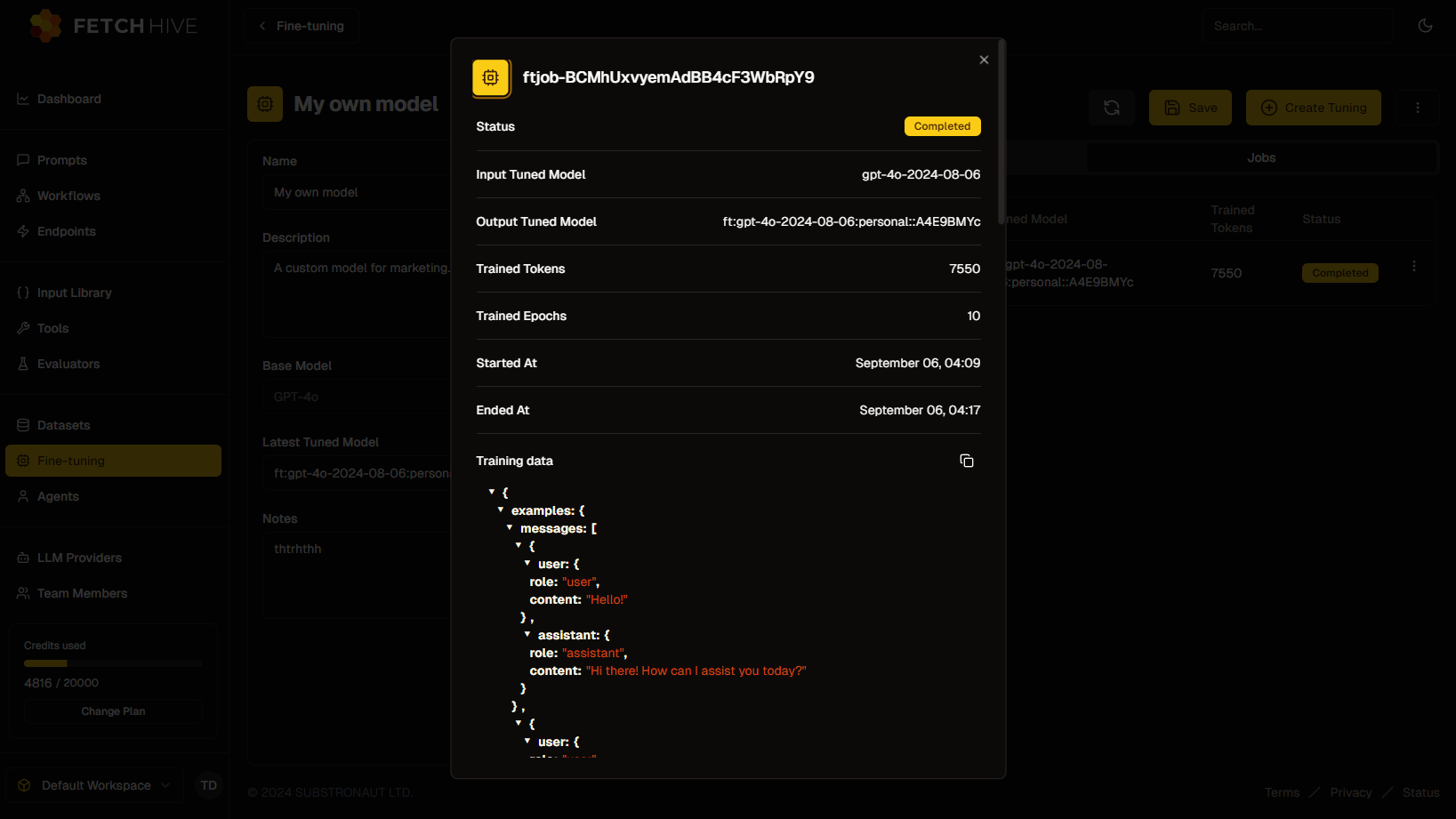Click the Ended At value September 06, 04:17
This screenshot has width=1456, height=819.
coord(920,410)
